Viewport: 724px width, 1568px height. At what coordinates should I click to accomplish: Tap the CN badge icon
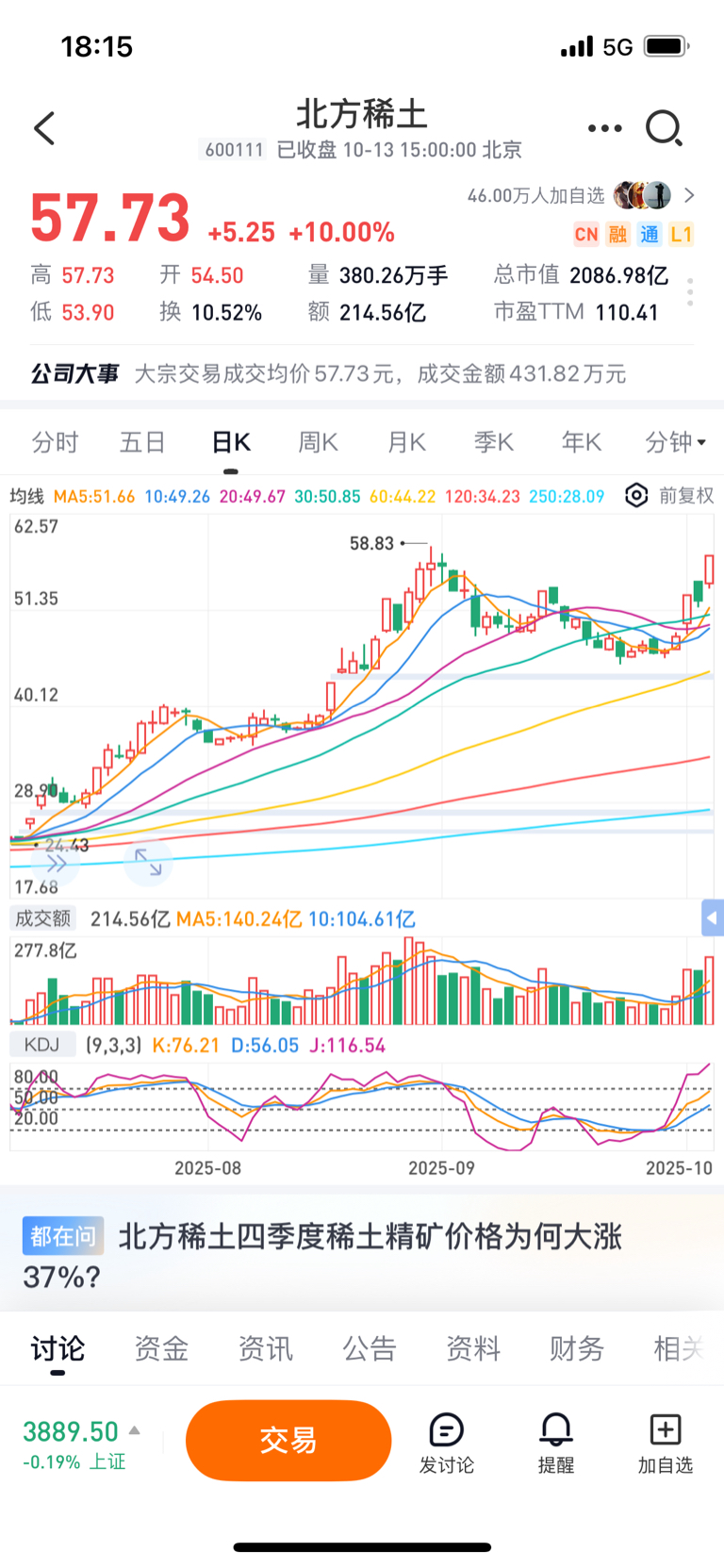pyautogui.click(x=586, y=235)
